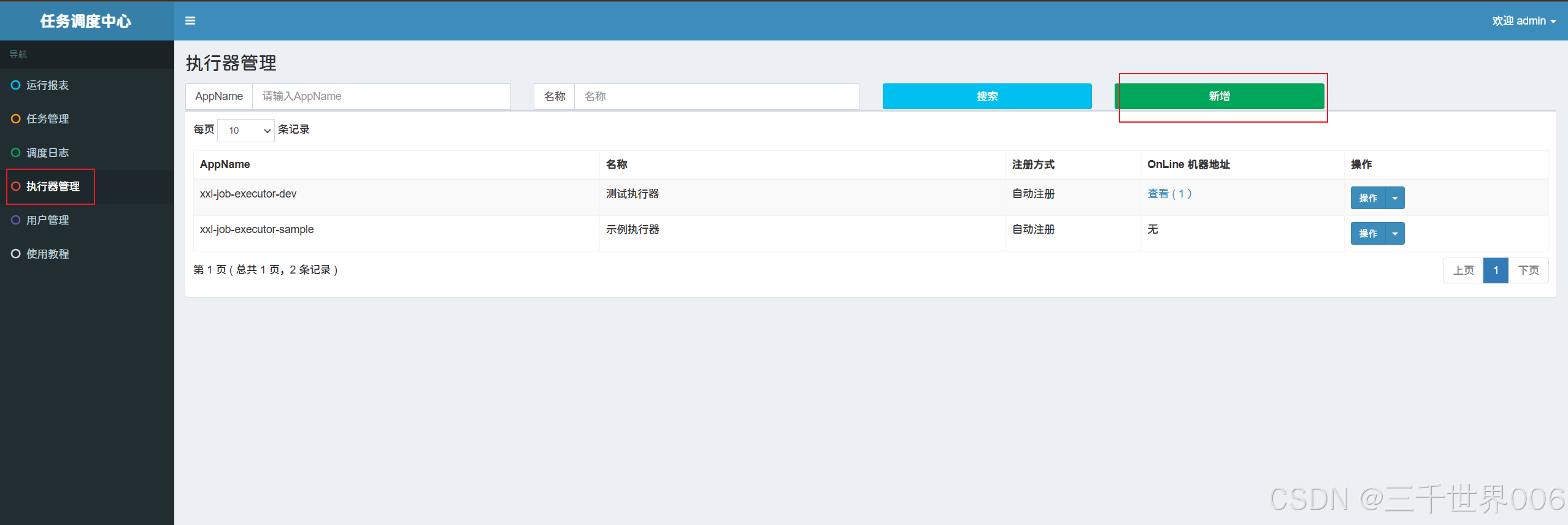Click the blue 搜索 button
The width and height of the screenshot is (1568, 525).
point(987,96)
